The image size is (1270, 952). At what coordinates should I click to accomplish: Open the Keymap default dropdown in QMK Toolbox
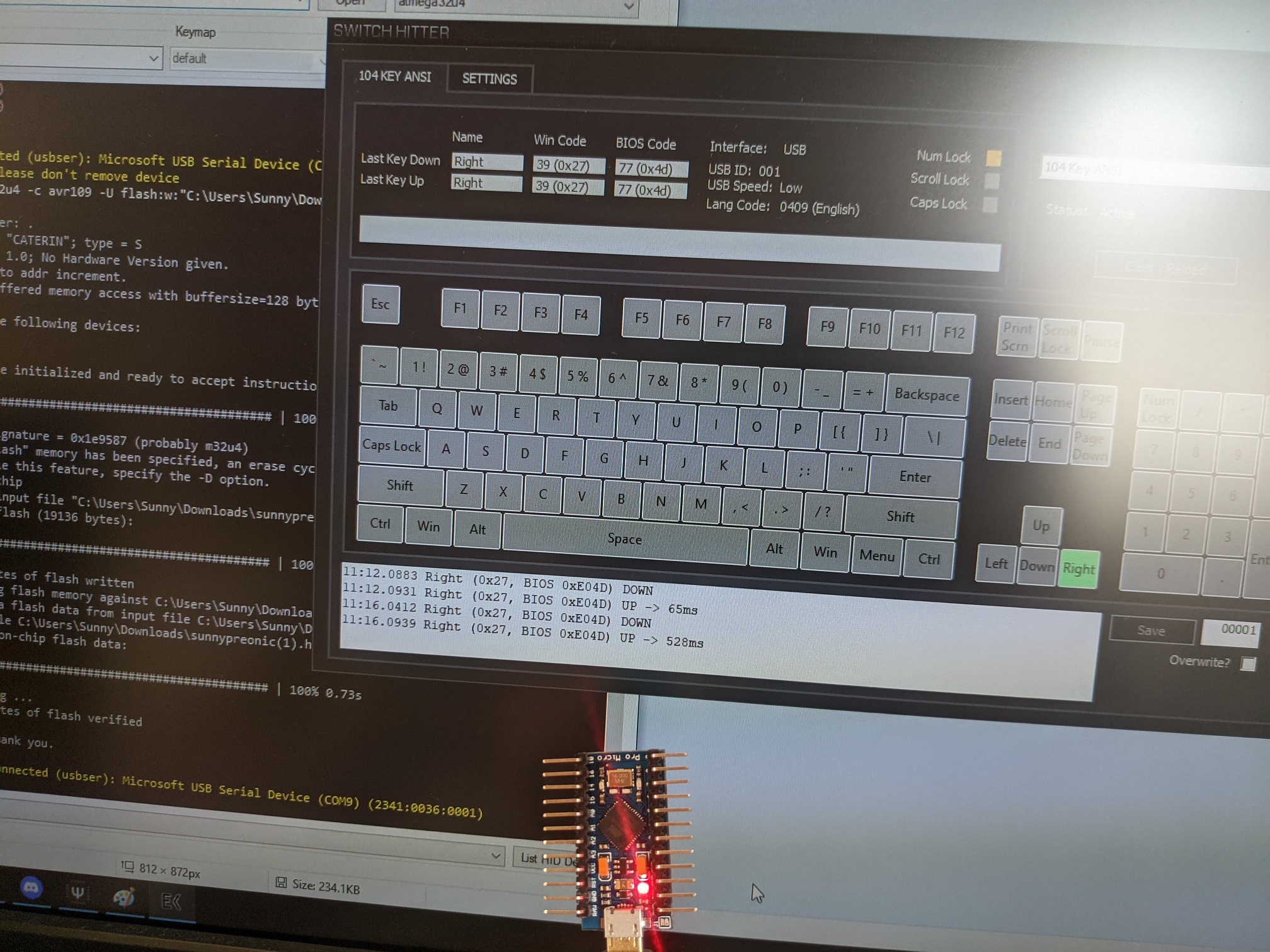pos(248,59)
